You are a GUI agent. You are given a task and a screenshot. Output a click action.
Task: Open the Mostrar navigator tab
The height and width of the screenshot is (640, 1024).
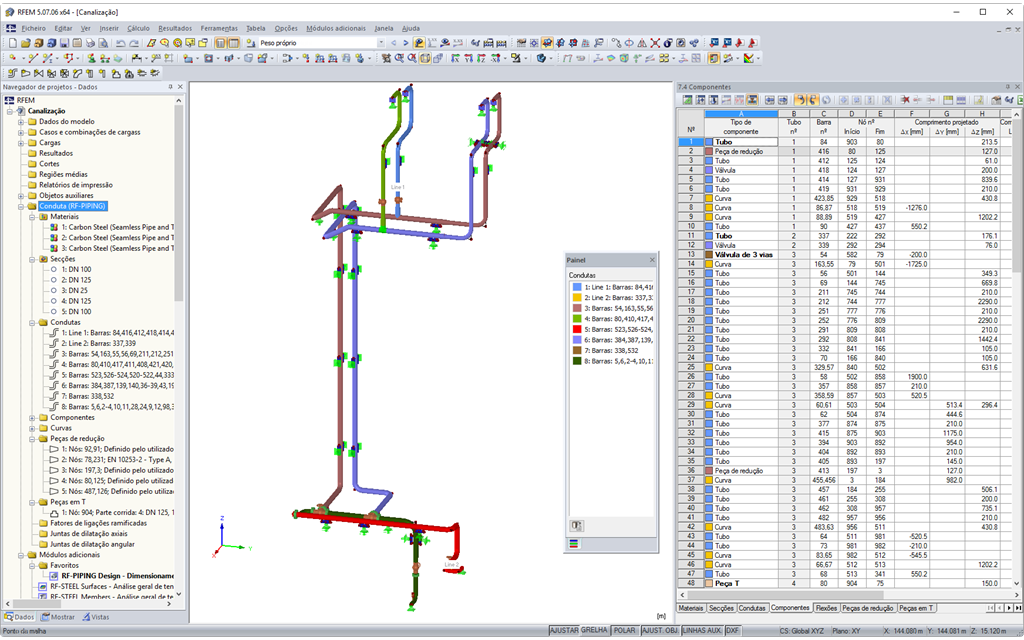click(x=57, y=617)
